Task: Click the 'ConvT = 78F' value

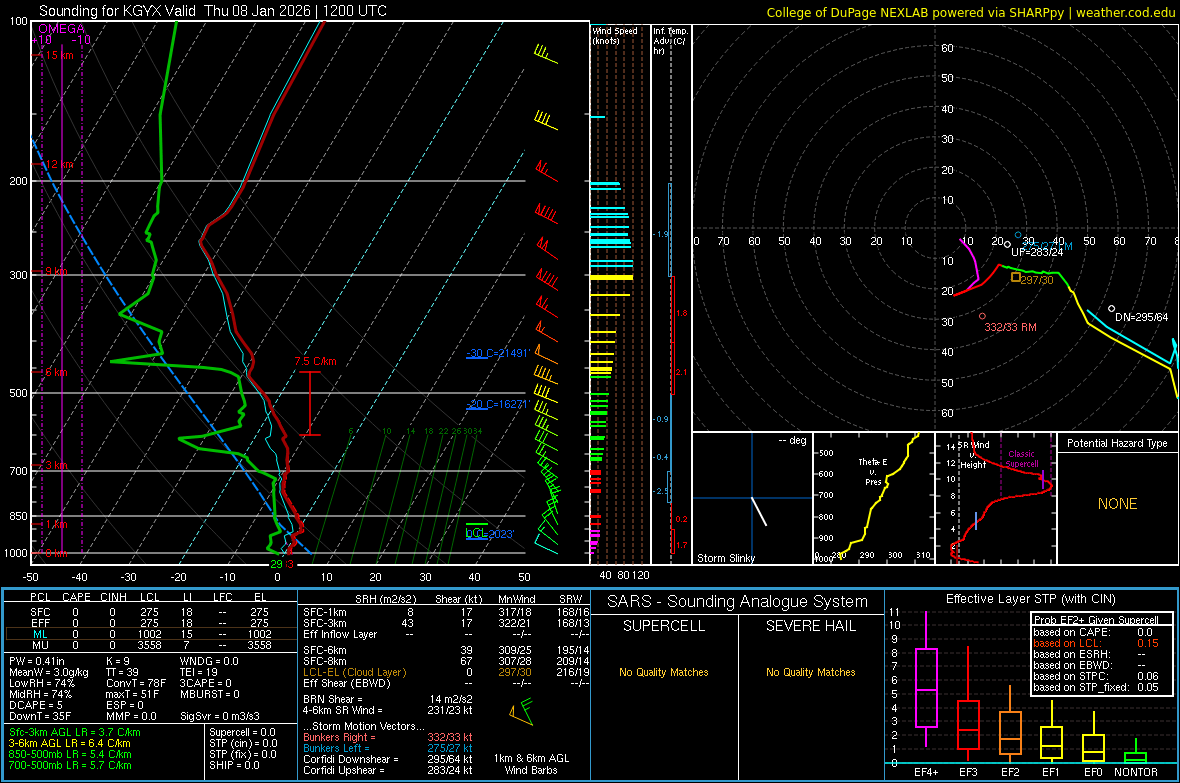Action: [x=135, y=683]
